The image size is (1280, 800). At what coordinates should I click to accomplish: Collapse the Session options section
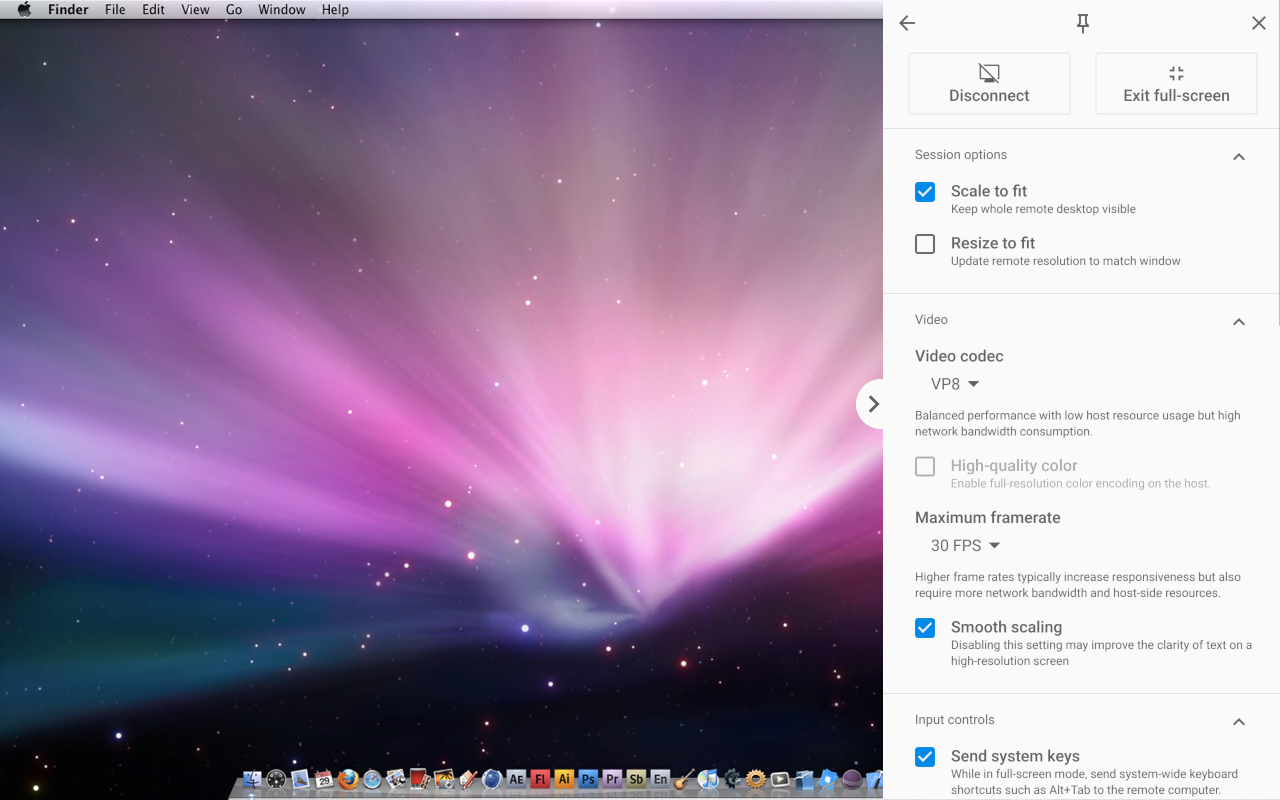point(1238,156)
